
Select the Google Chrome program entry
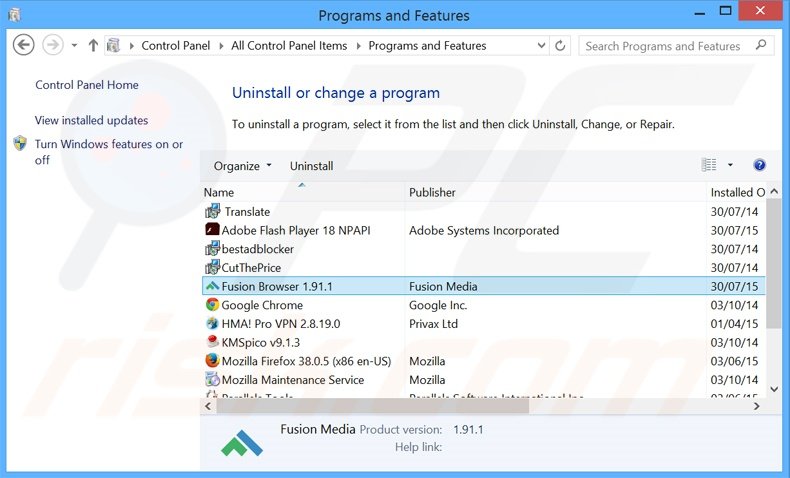(262, 305)
